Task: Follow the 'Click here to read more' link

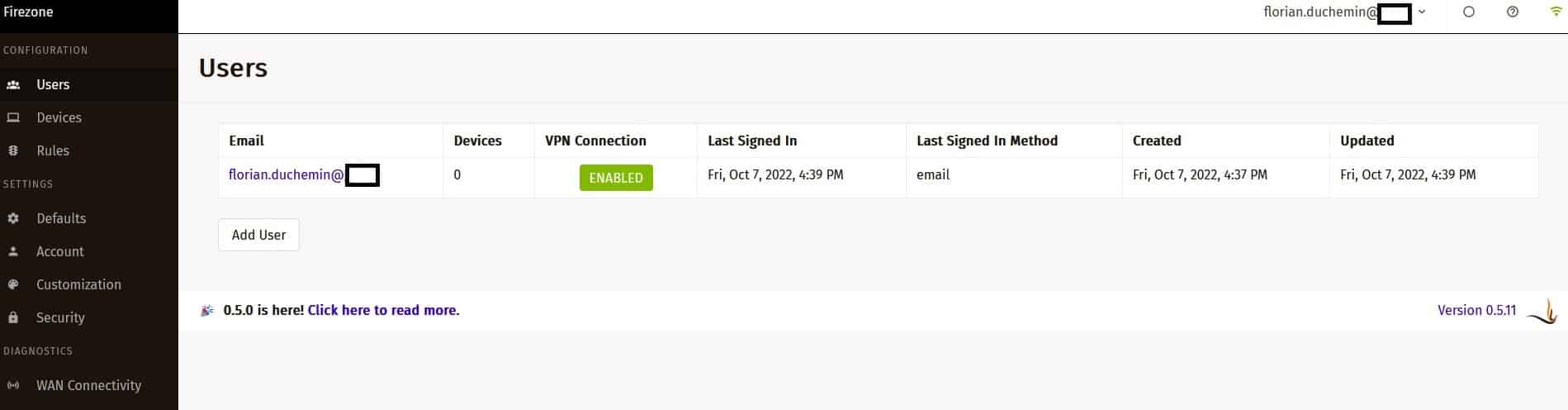Action: click(383, 311)
